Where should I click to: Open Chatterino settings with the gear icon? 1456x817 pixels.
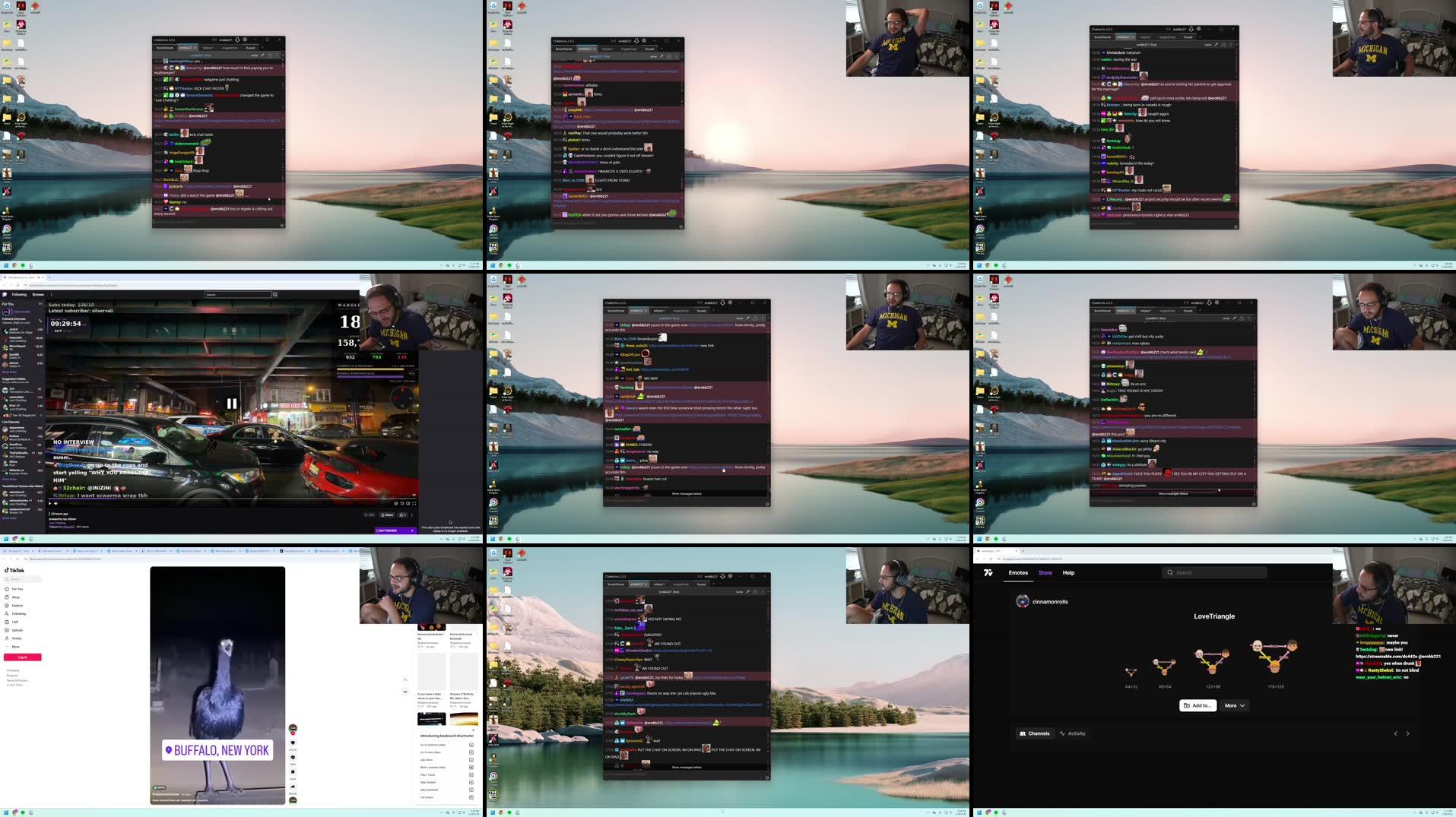click(x=245, y=40)
